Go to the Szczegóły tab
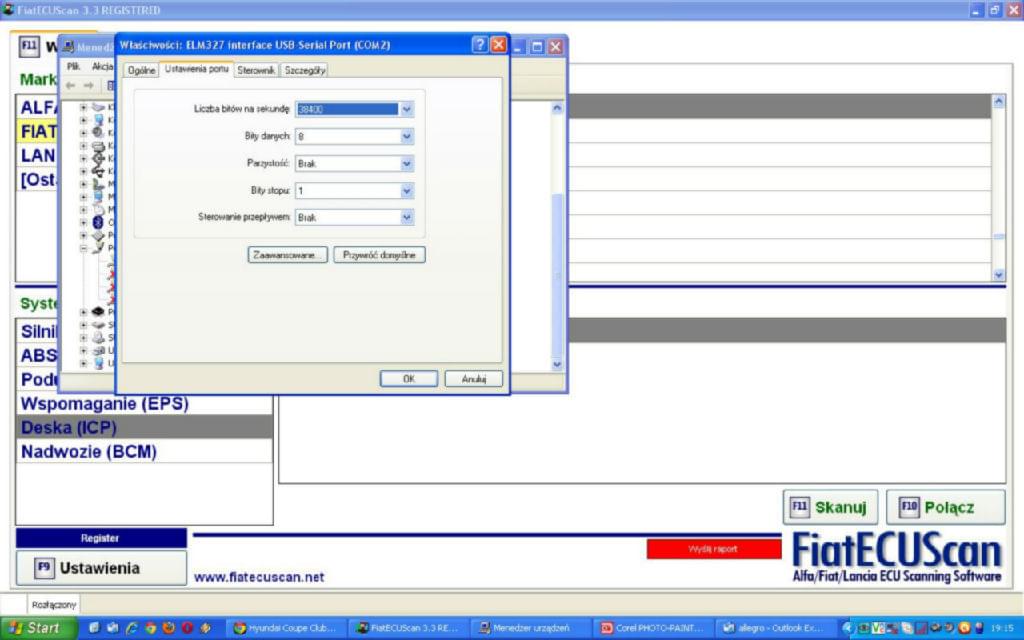This screenshot has height=640, width=1024. (305, 70)
